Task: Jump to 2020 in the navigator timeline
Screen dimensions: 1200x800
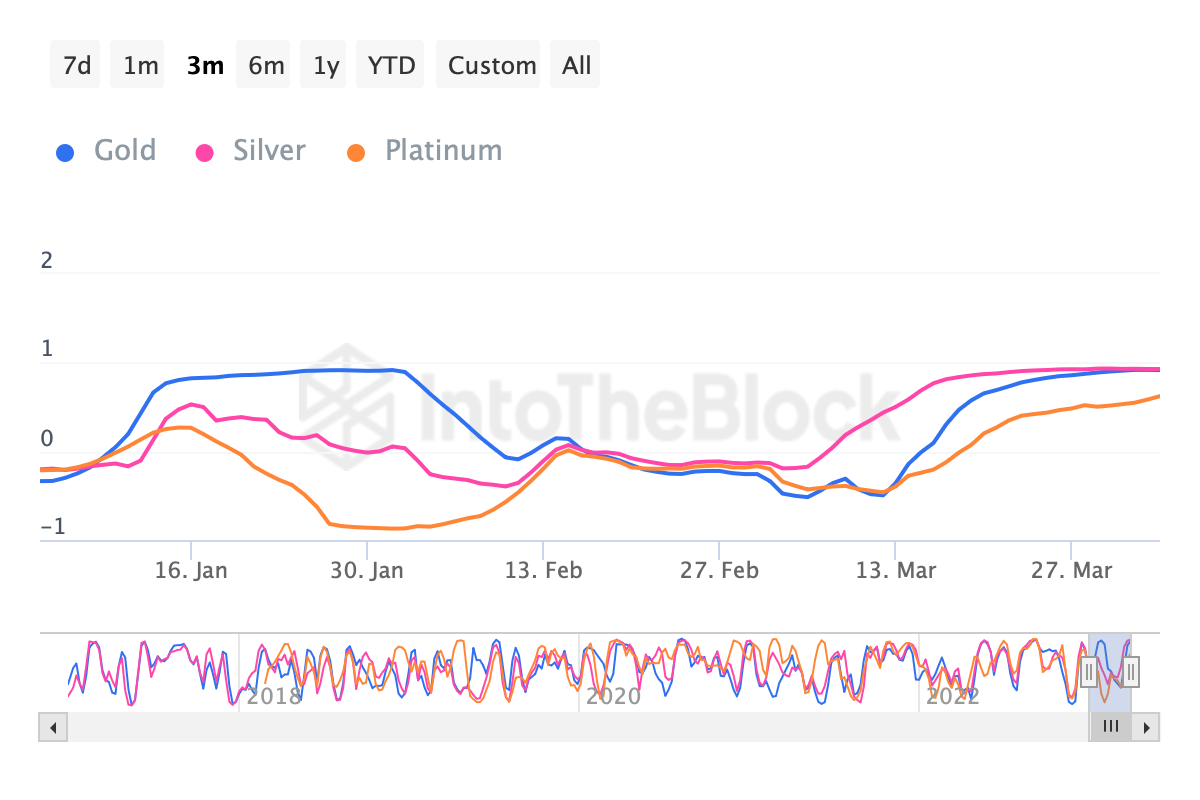Action: [613, 695]
